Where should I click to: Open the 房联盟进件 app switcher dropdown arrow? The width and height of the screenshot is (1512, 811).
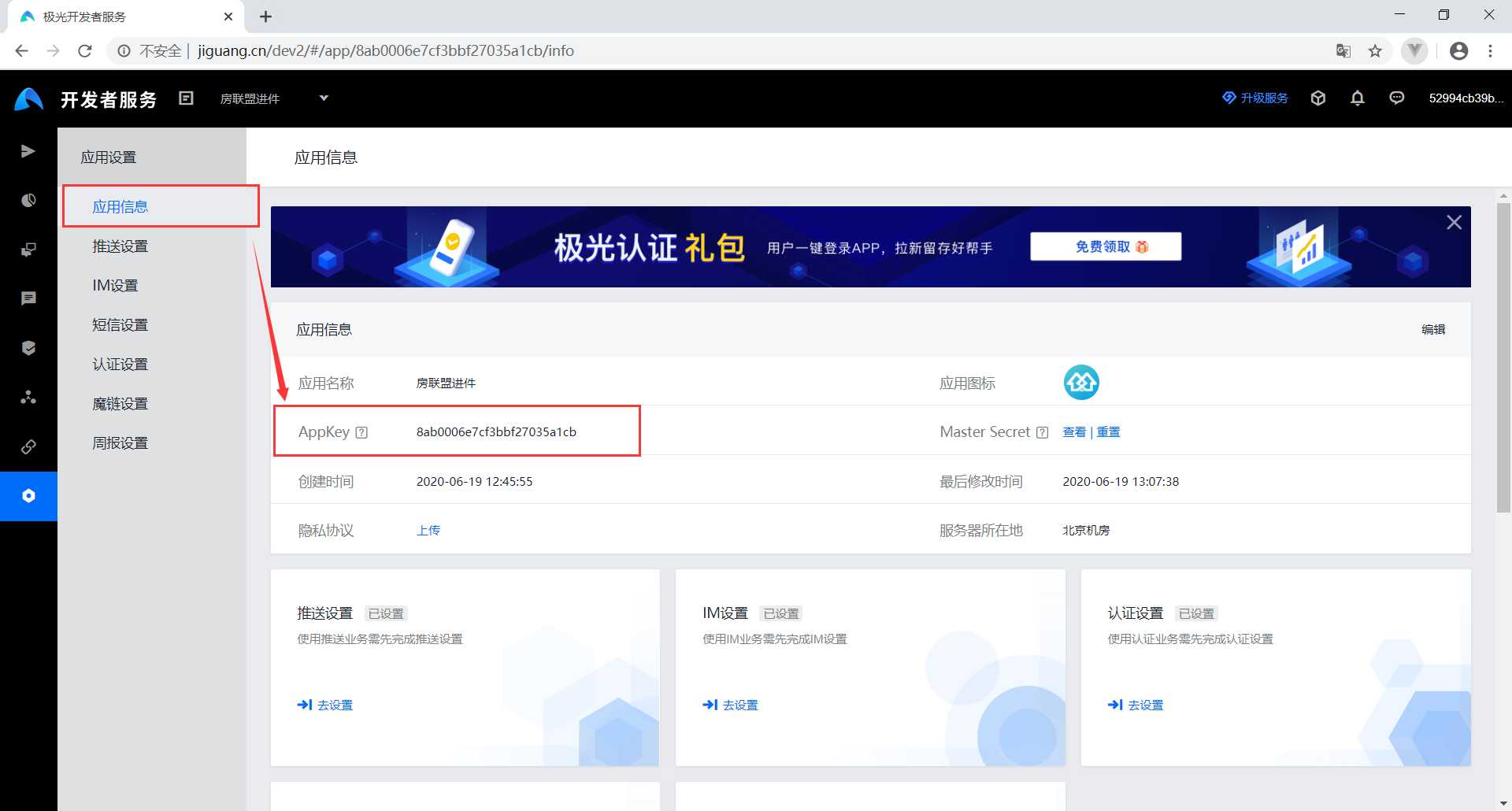[x=324, y=98]
